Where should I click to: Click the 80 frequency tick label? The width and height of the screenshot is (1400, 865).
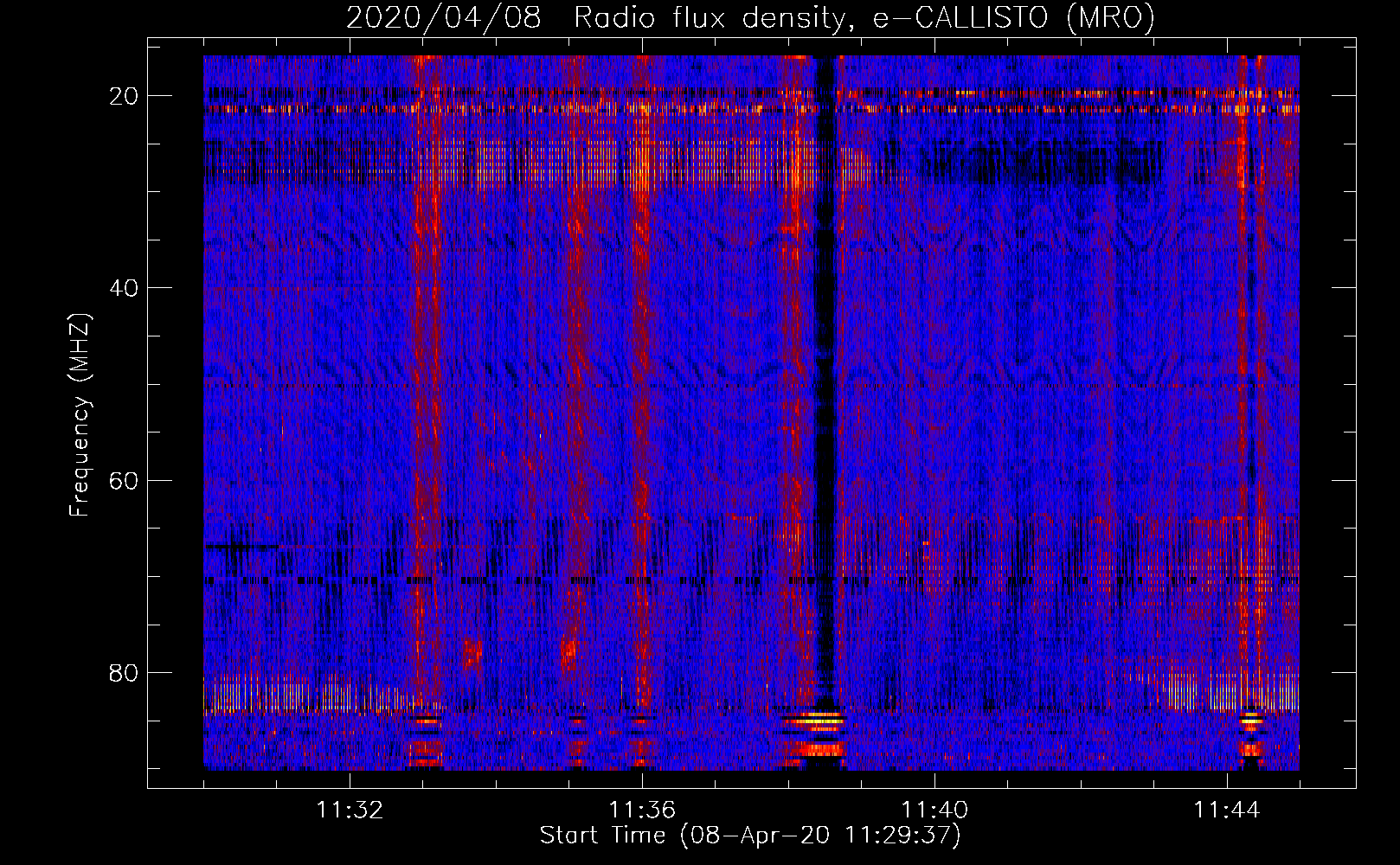click(x=124, y=672)
